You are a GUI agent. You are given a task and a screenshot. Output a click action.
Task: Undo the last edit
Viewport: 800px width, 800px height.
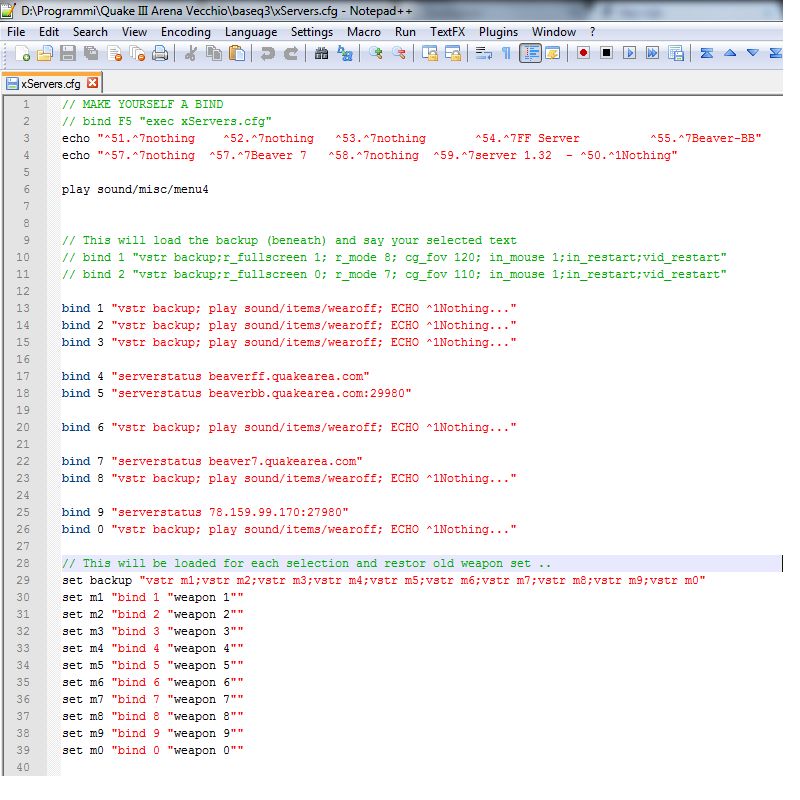point(267,53)
